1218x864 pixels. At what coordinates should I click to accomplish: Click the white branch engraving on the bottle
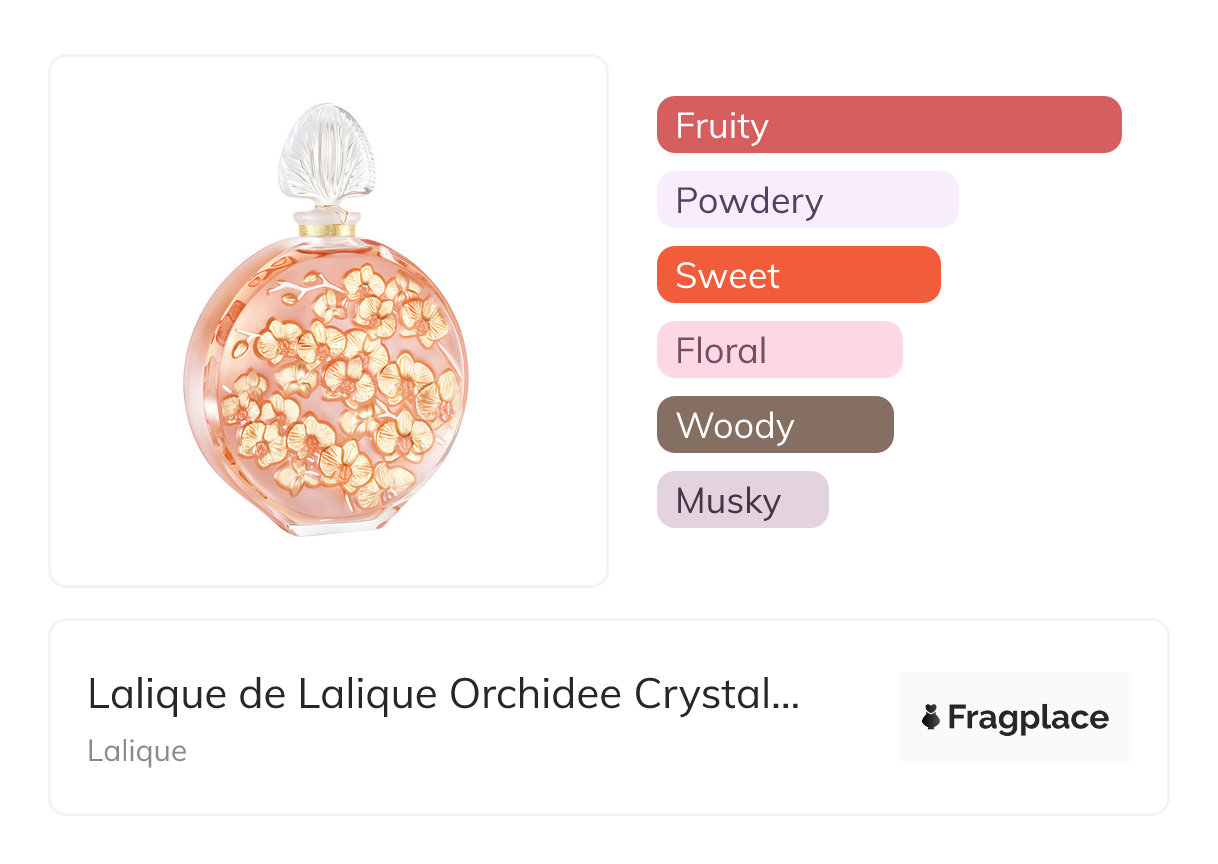click(x=290, y=291)
